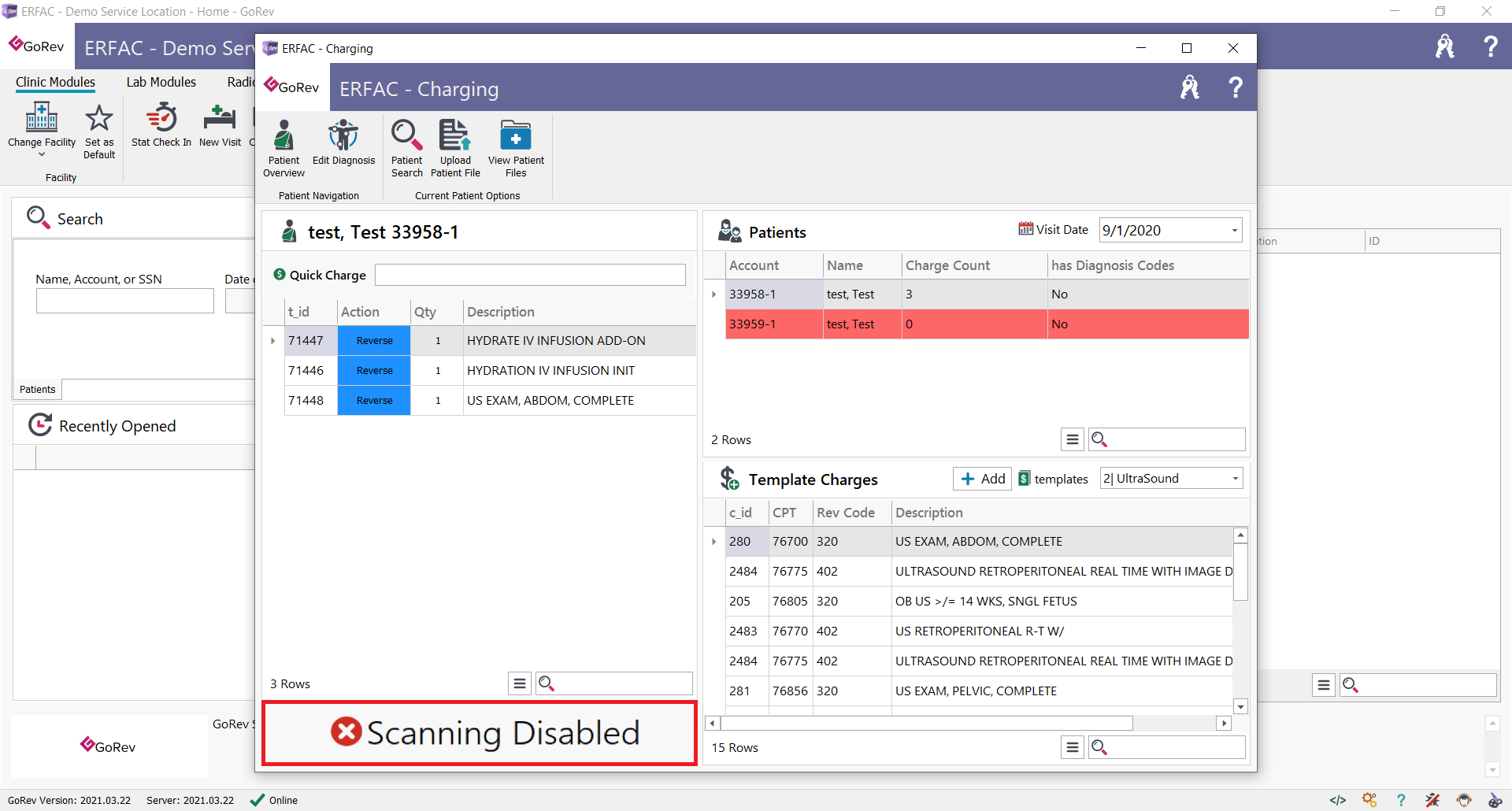
Task: Open UltraSound templates dropdown
Action: tap(1235, 479)
